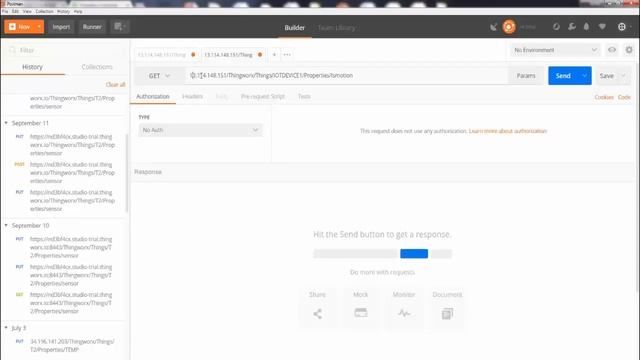This screenshot has width=640, height=360.
Task: Click the Filter search field in sidebar
Action: point(65,50)
